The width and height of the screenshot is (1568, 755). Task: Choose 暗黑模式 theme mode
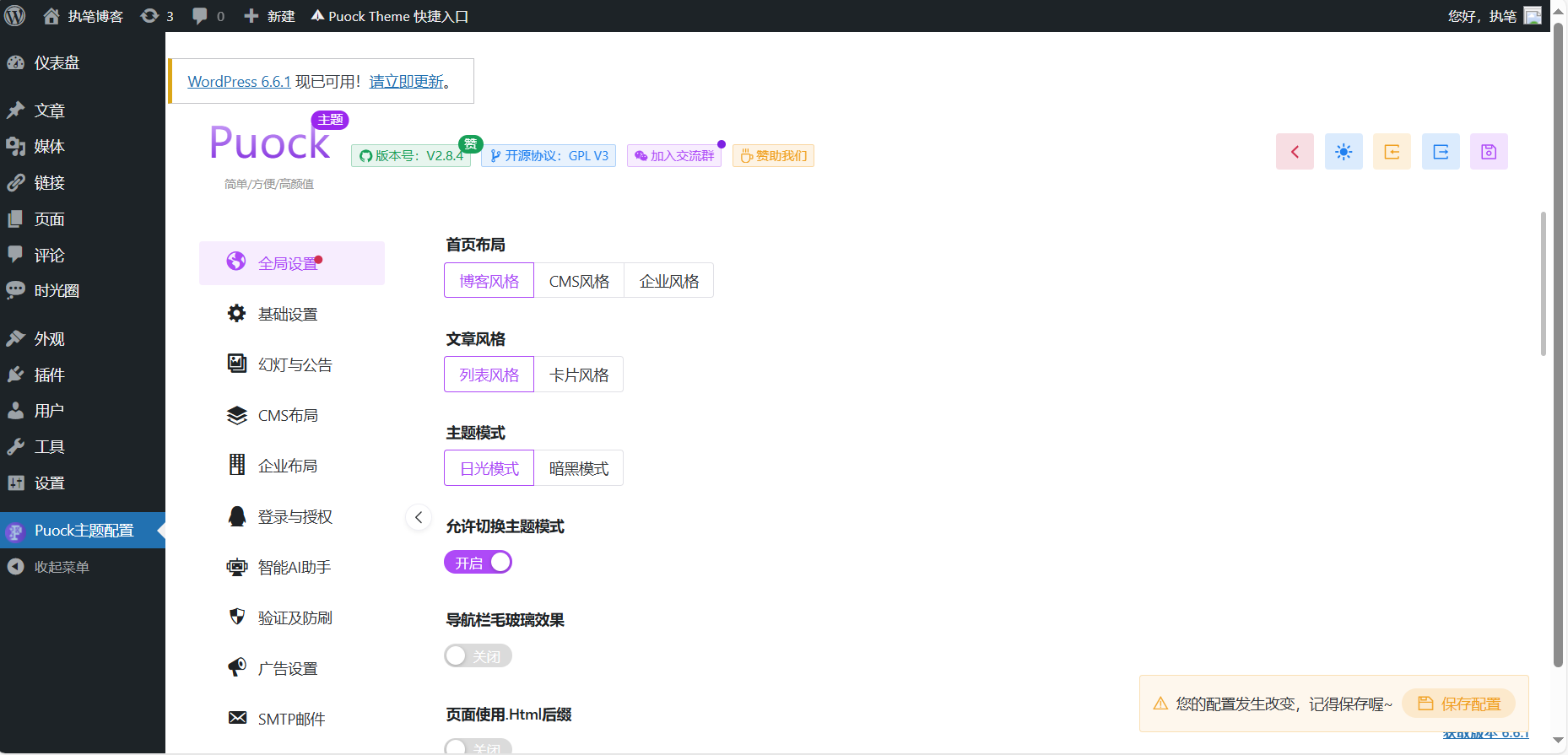click(579, 468)
